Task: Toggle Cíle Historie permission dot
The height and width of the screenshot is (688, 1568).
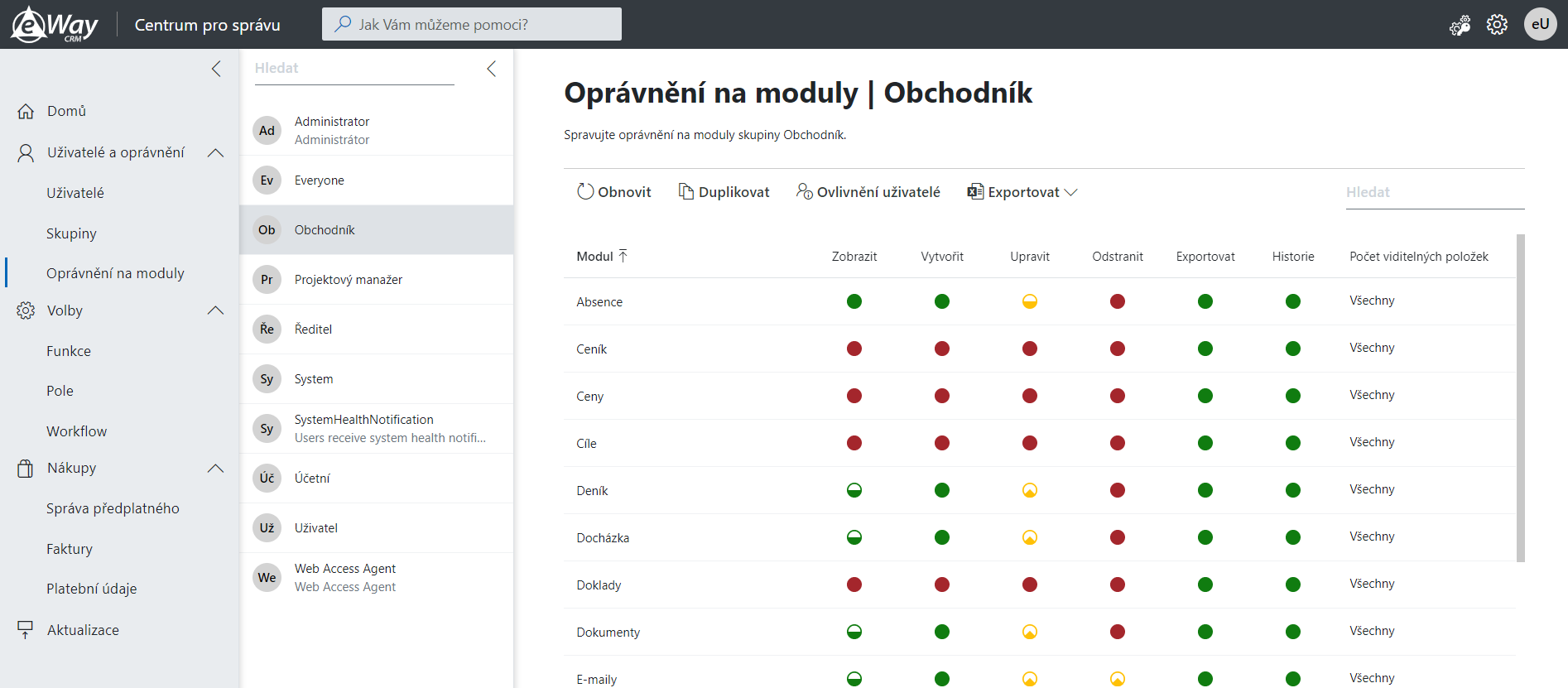Action: (1293, 443)
